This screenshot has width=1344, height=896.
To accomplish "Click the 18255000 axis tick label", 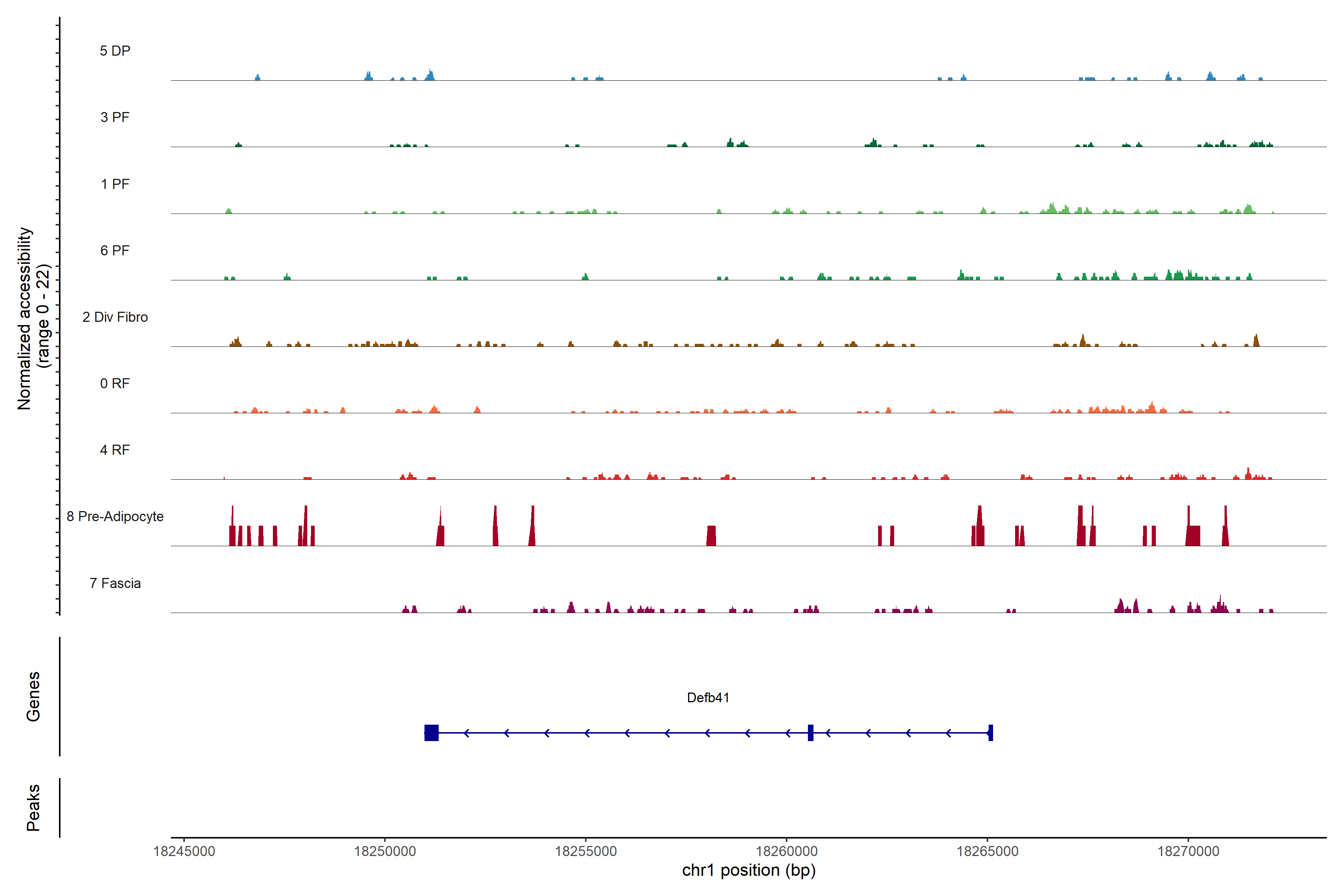I will tap(586, 852).
